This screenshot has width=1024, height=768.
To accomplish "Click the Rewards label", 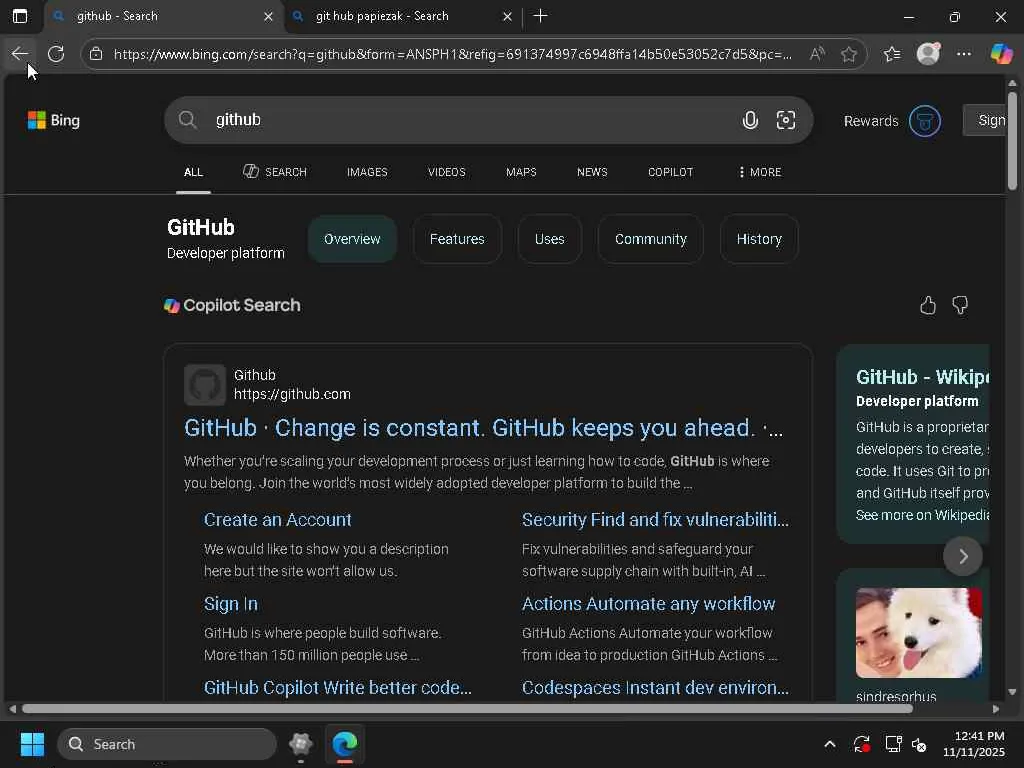I will (871, 121).
